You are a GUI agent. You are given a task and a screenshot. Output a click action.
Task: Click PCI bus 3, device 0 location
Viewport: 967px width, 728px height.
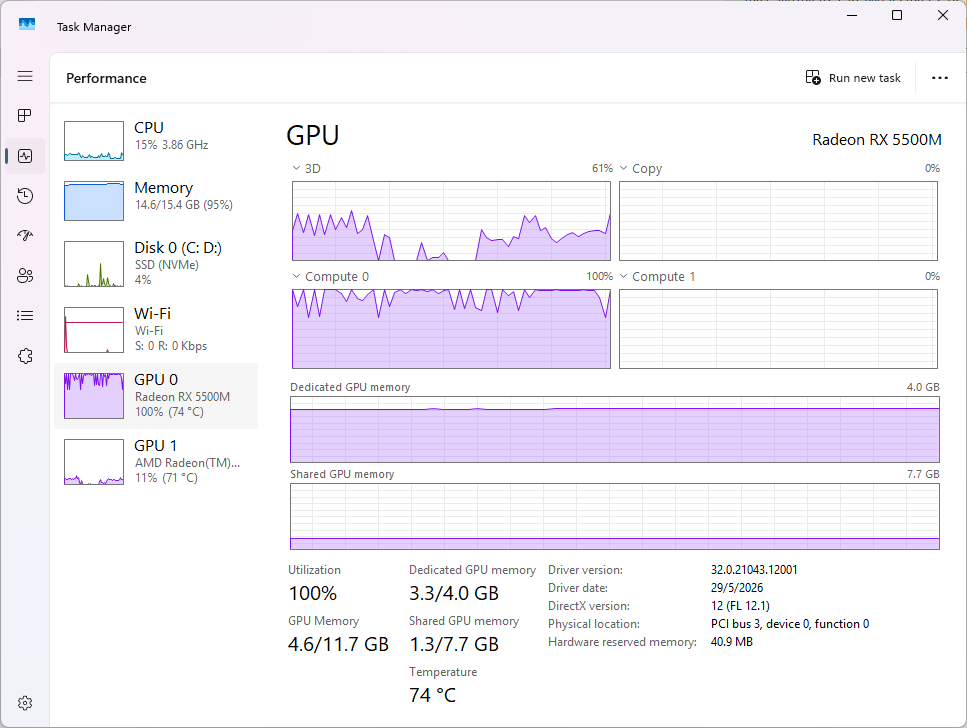coord(789,624)
